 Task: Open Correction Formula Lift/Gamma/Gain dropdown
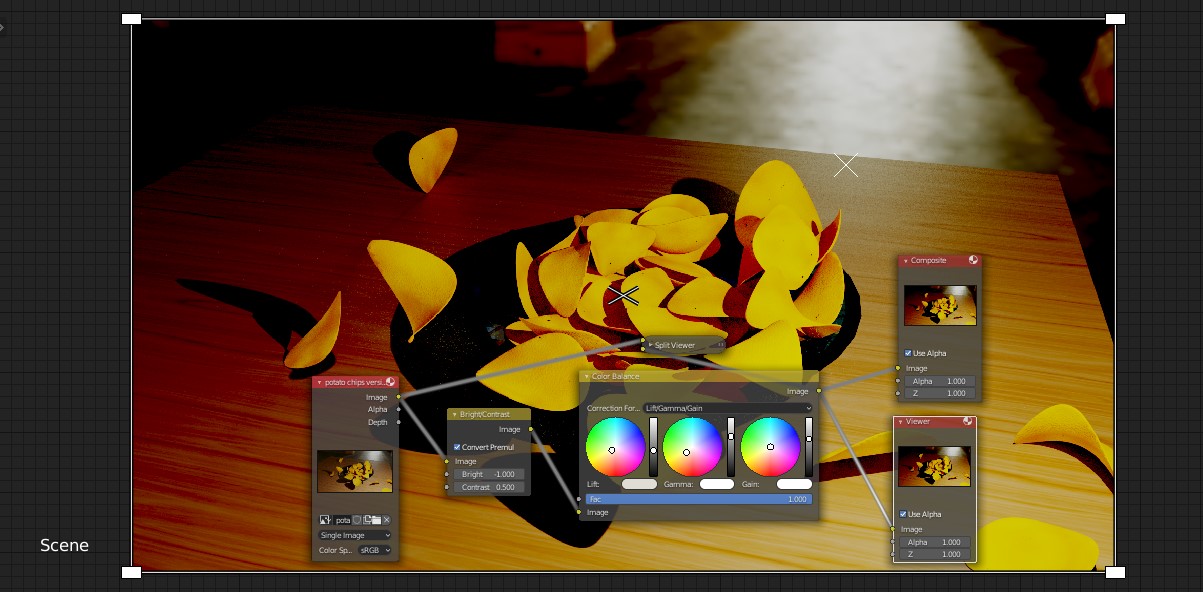pos(728,408)
